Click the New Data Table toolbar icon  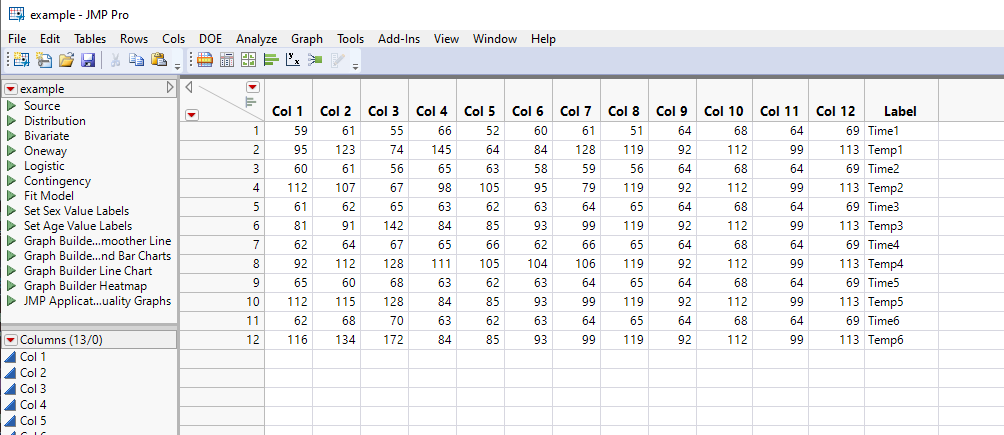pos(22,61)
